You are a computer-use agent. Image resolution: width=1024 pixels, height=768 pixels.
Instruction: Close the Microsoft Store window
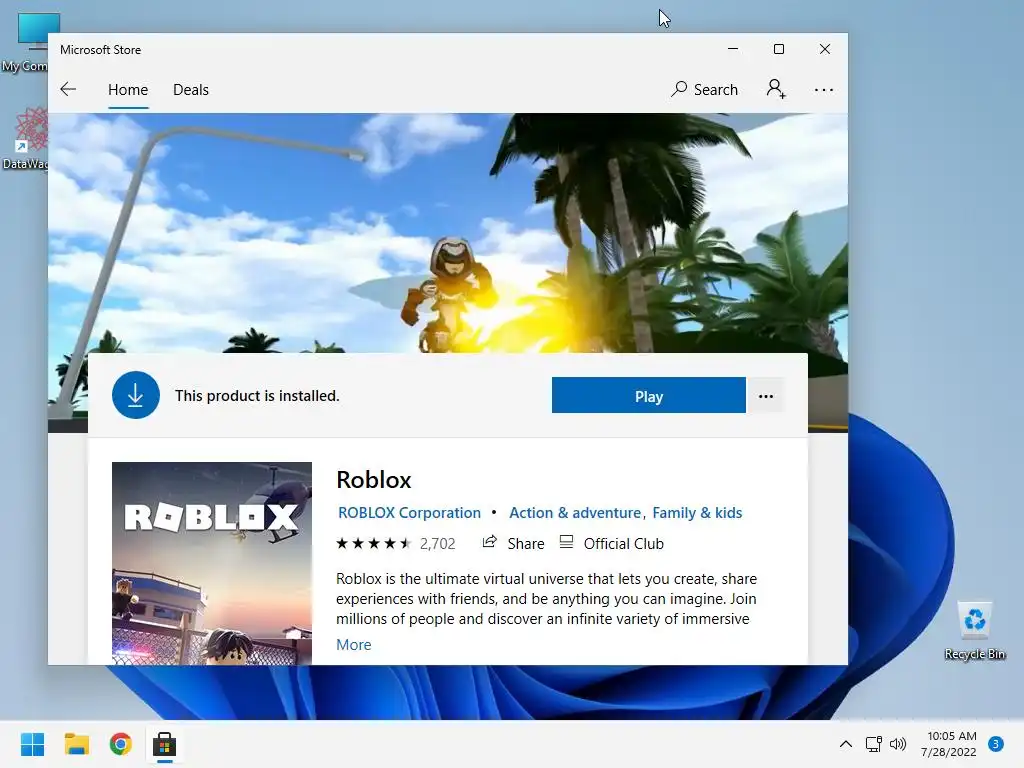pos(825,49)
